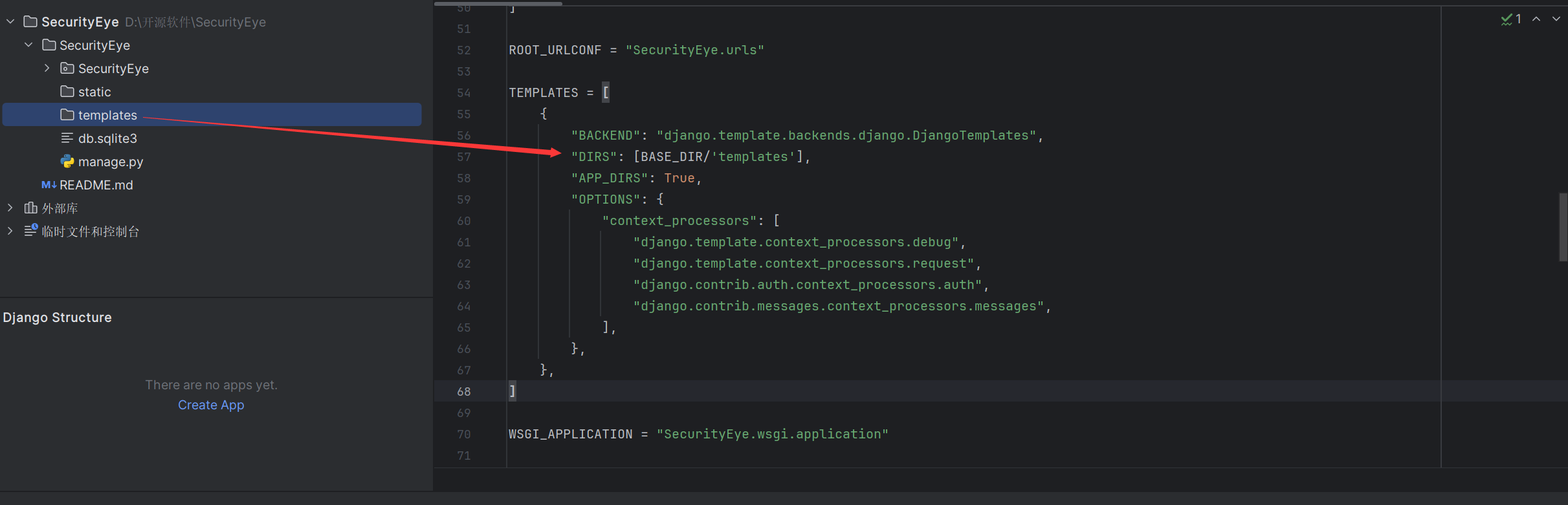This screenshot has height=505, width=1568.
Task: Click the db.sqlite3 database file icon
Action: pyautogui.click(x=67, y=138)
